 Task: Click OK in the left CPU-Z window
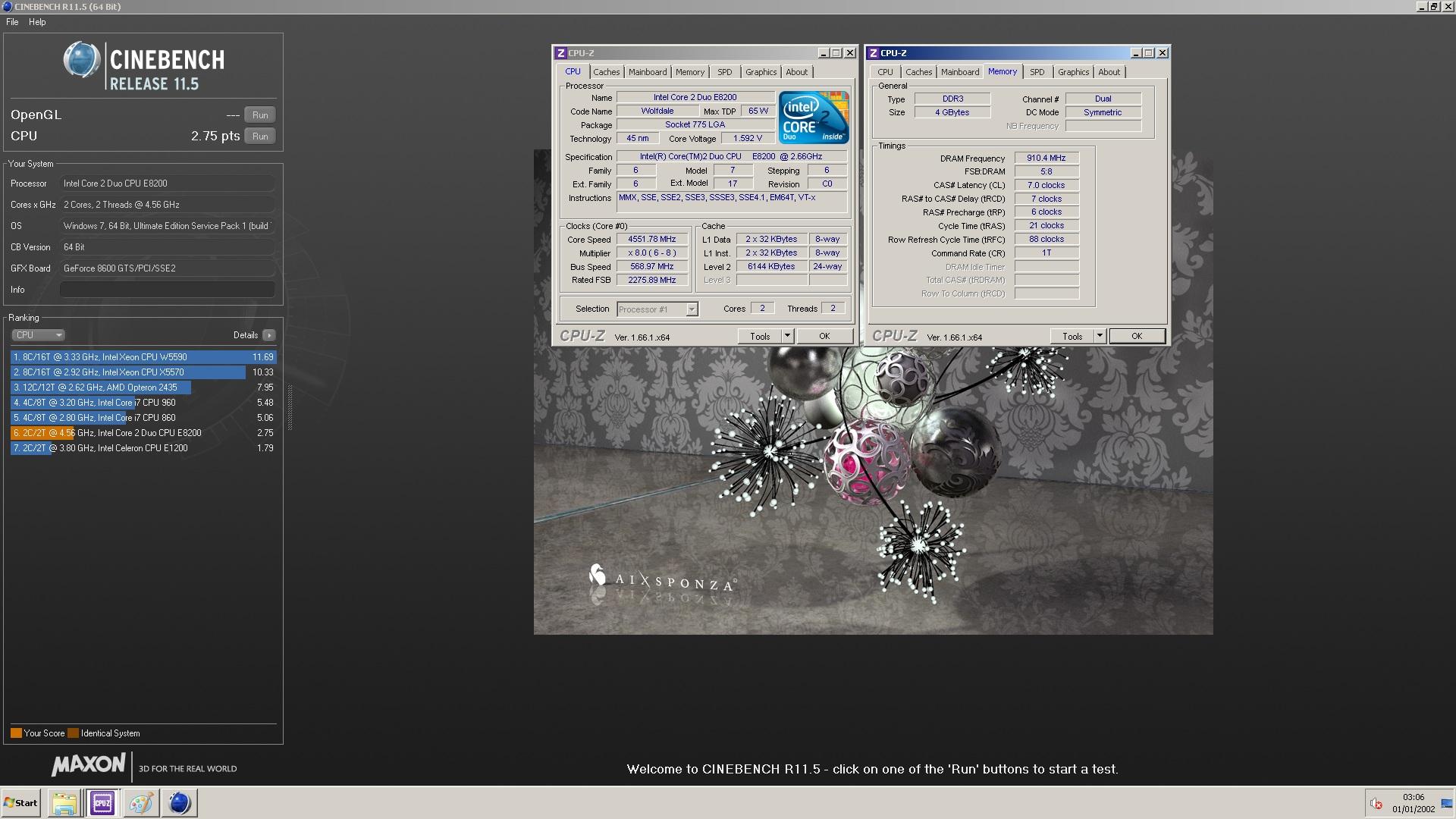tap(824, 336)
